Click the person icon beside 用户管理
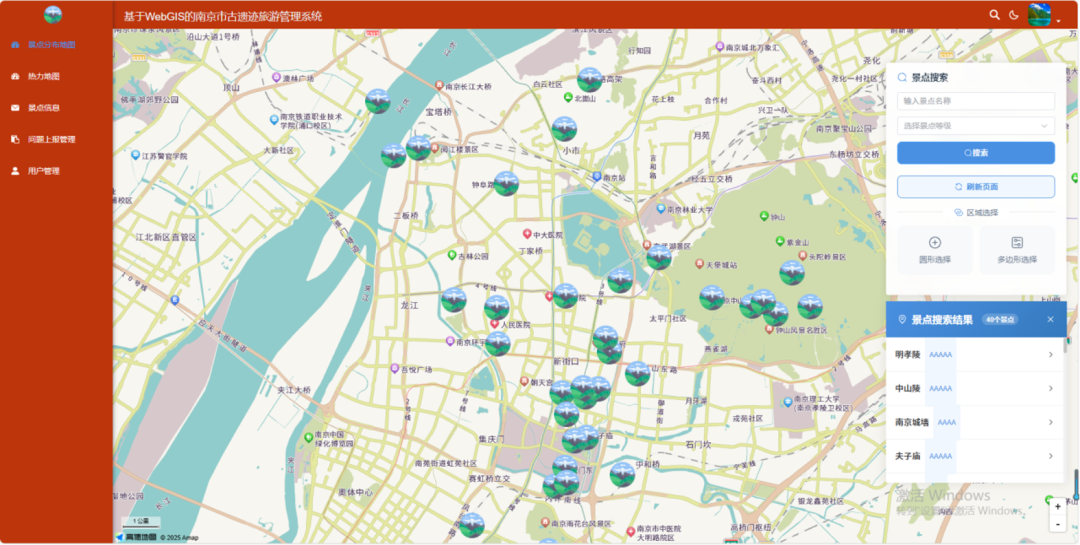 pyautogui.click(x=15, y=171)
